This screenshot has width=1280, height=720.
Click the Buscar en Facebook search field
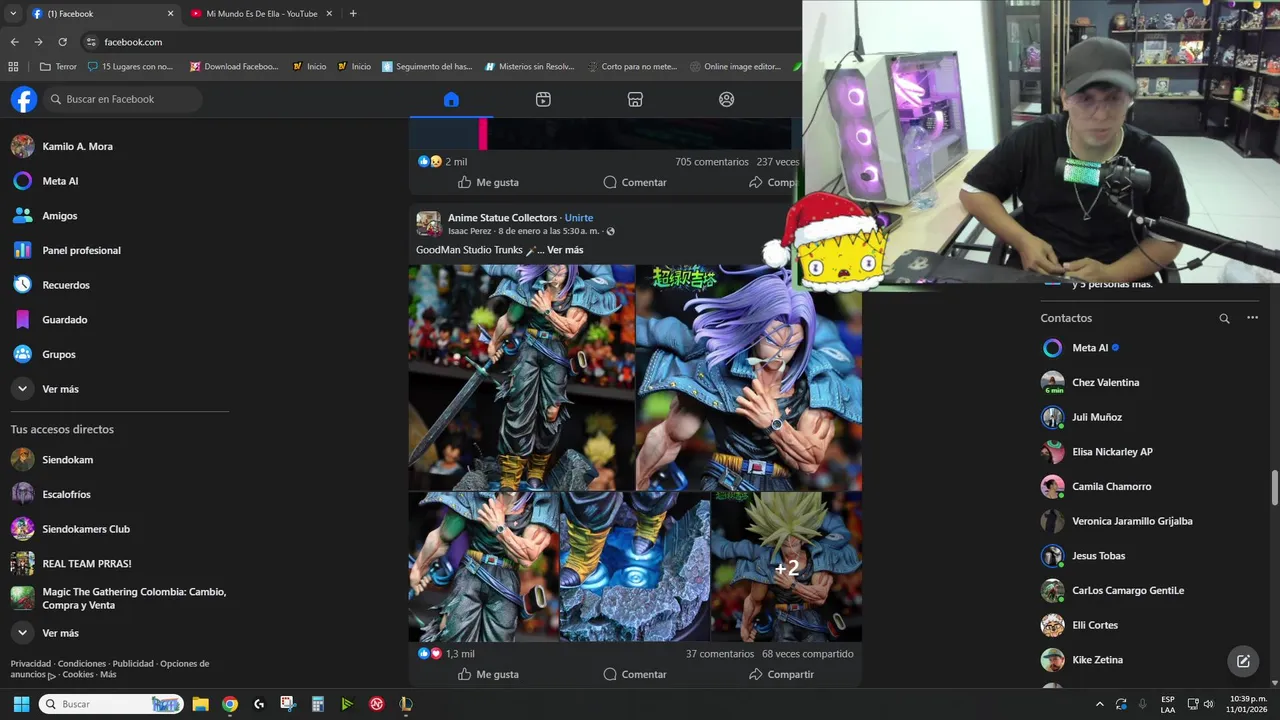click(x=123, y=99)
